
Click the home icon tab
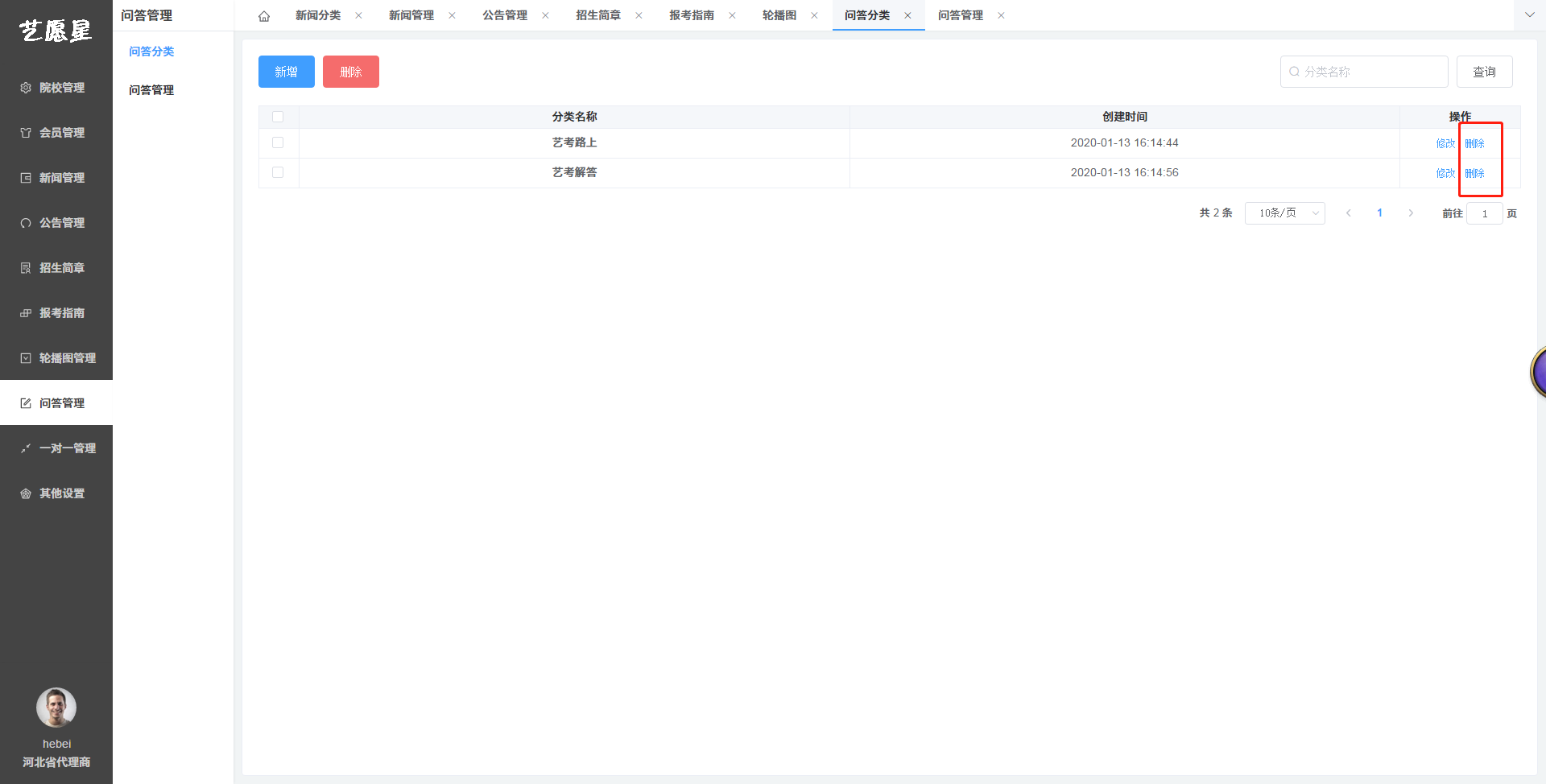(264, 16)
